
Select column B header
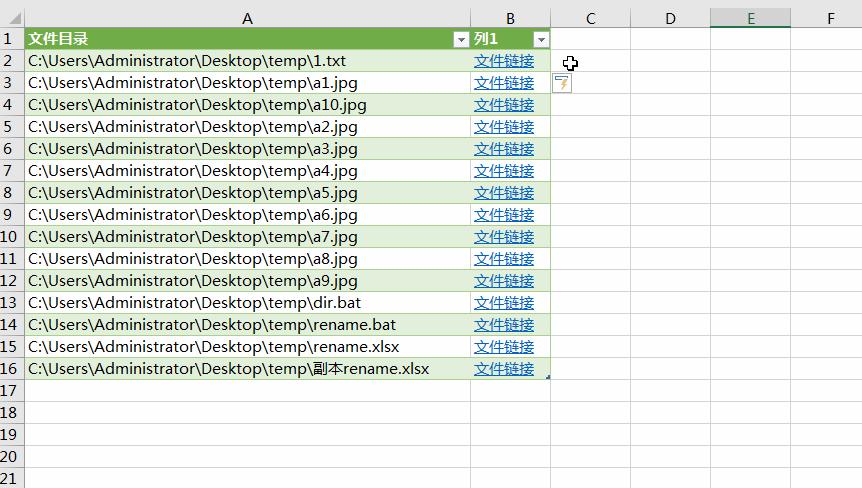[x=510, y=18]
